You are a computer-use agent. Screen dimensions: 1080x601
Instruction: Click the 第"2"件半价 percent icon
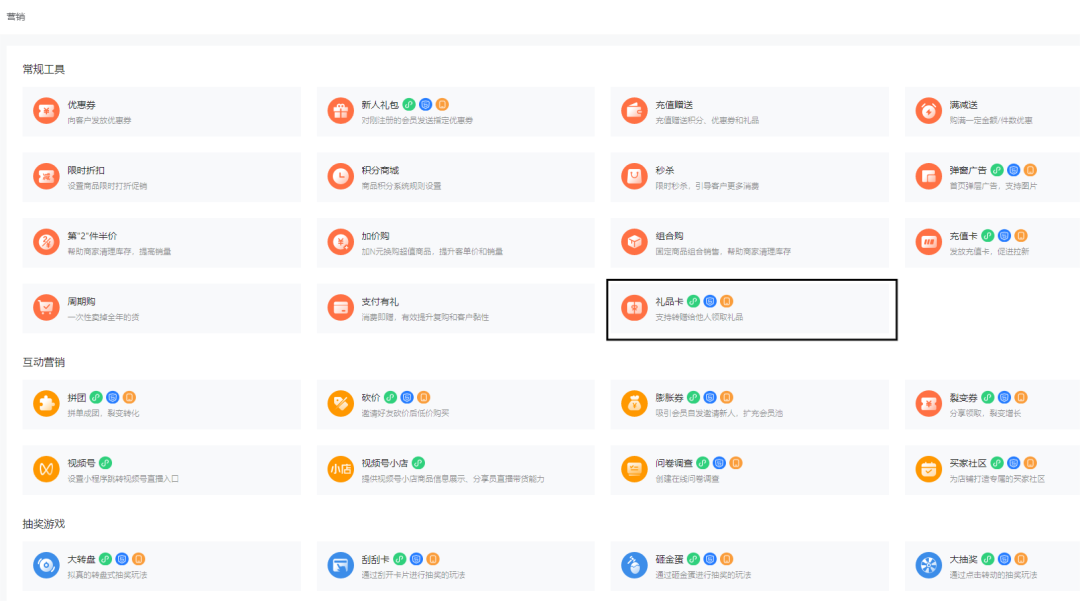tap(46, 242)
